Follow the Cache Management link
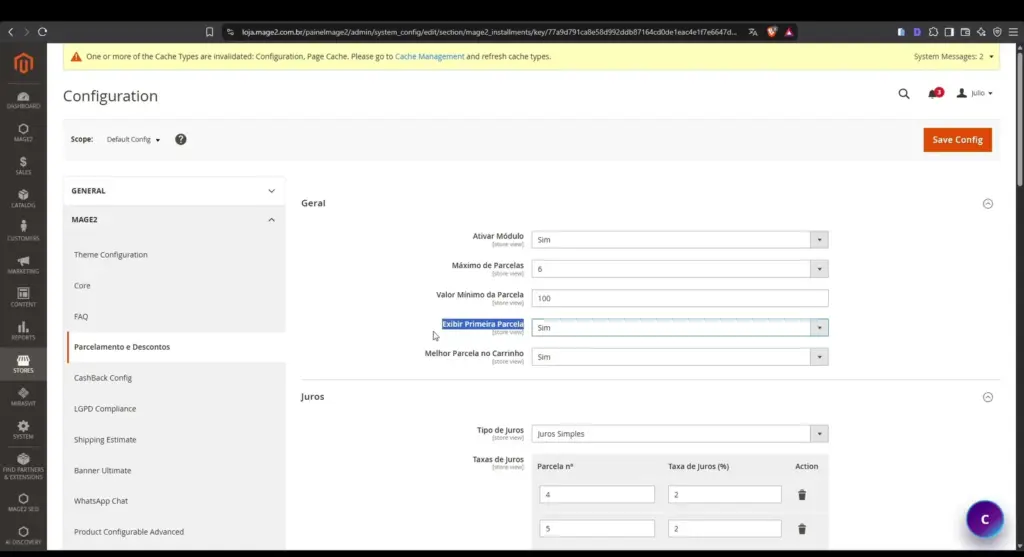This screenshot has width=1024, height=557. [x=430, y=57]
